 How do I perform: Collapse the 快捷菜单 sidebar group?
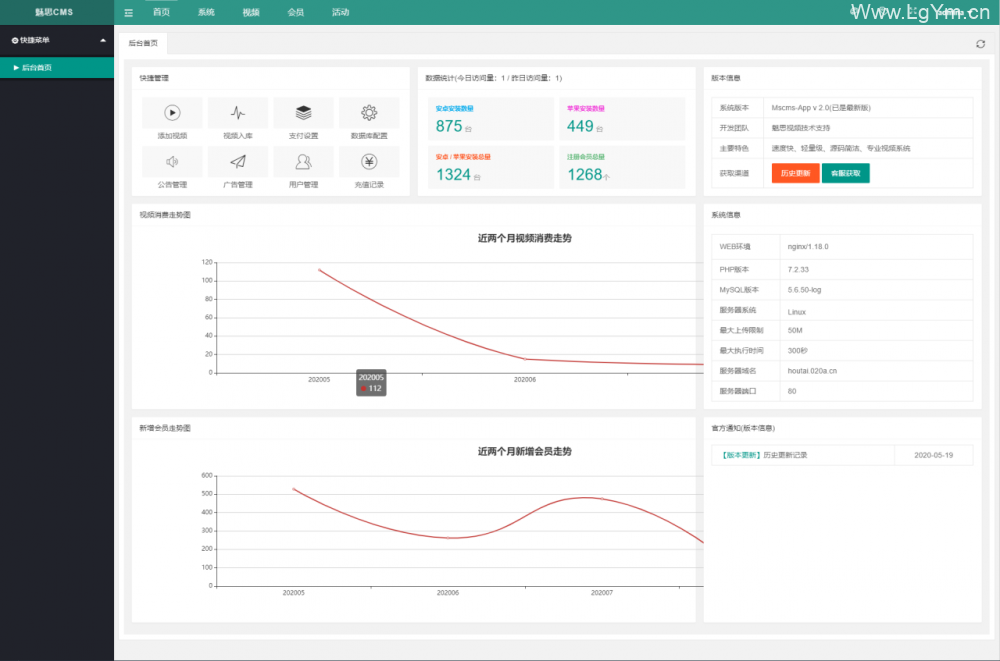(x=57, y=40)
